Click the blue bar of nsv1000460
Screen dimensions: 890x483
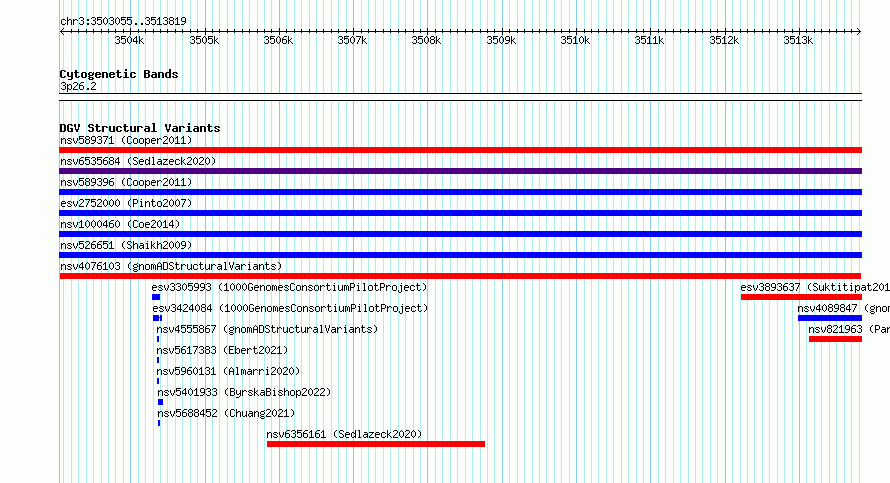(x=460, y=234)
